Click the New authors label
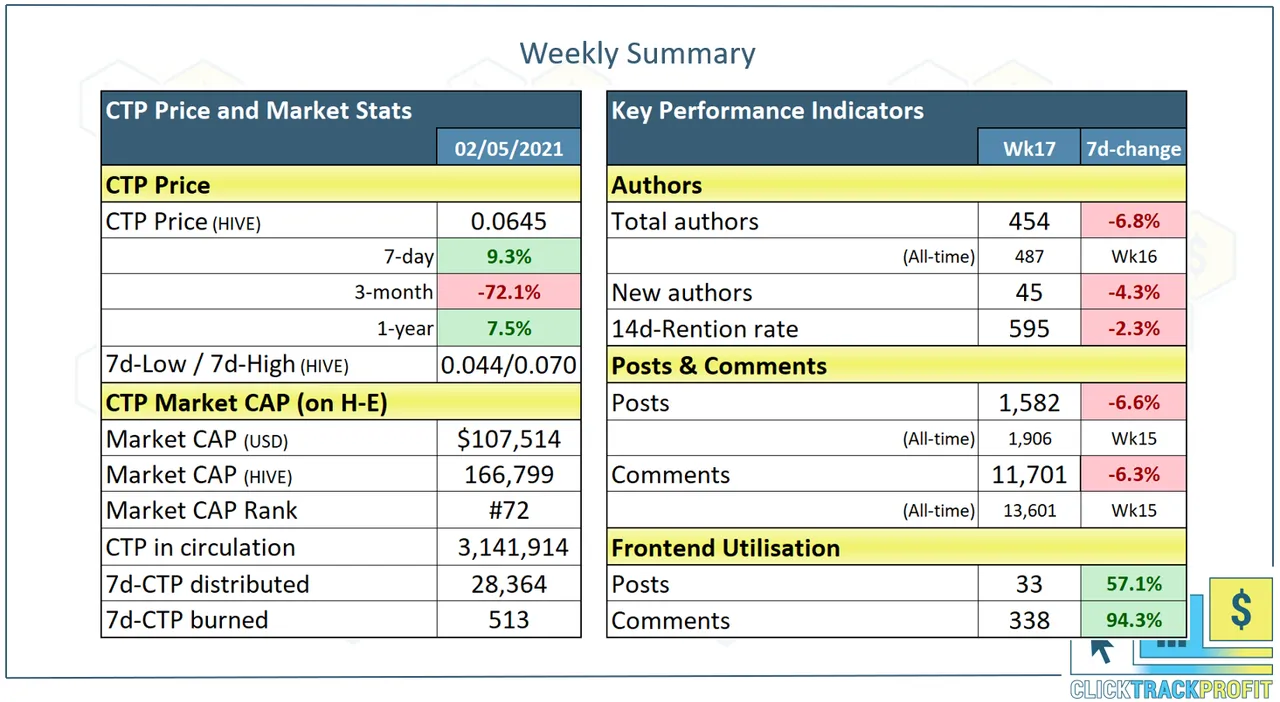Screen dimensions: 1280x702 coord(682,293)
